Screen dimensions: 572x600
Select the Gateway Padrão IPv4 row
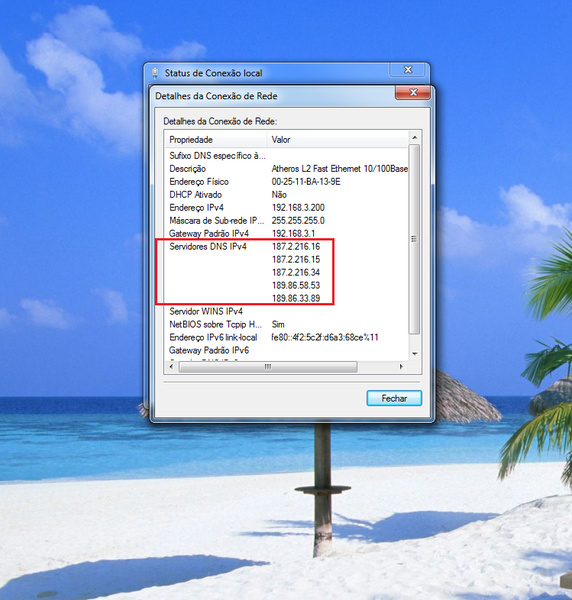[x=287, y=233]
